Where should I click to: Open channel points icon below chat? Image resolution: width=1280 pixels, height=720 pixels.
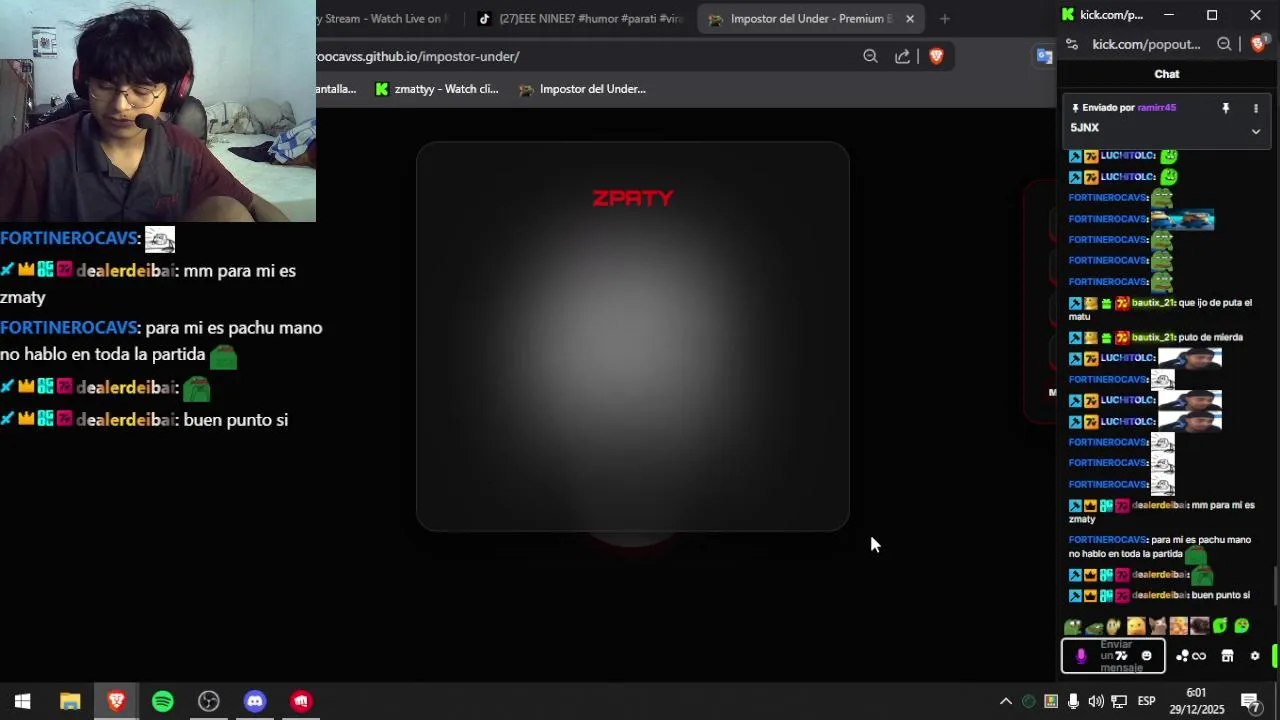click(1182, 656)
